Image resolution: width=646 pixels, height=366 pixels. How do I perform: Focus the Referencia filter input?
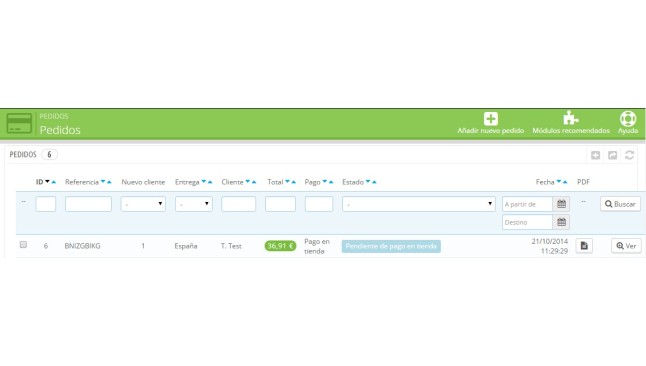pos(88,204)
